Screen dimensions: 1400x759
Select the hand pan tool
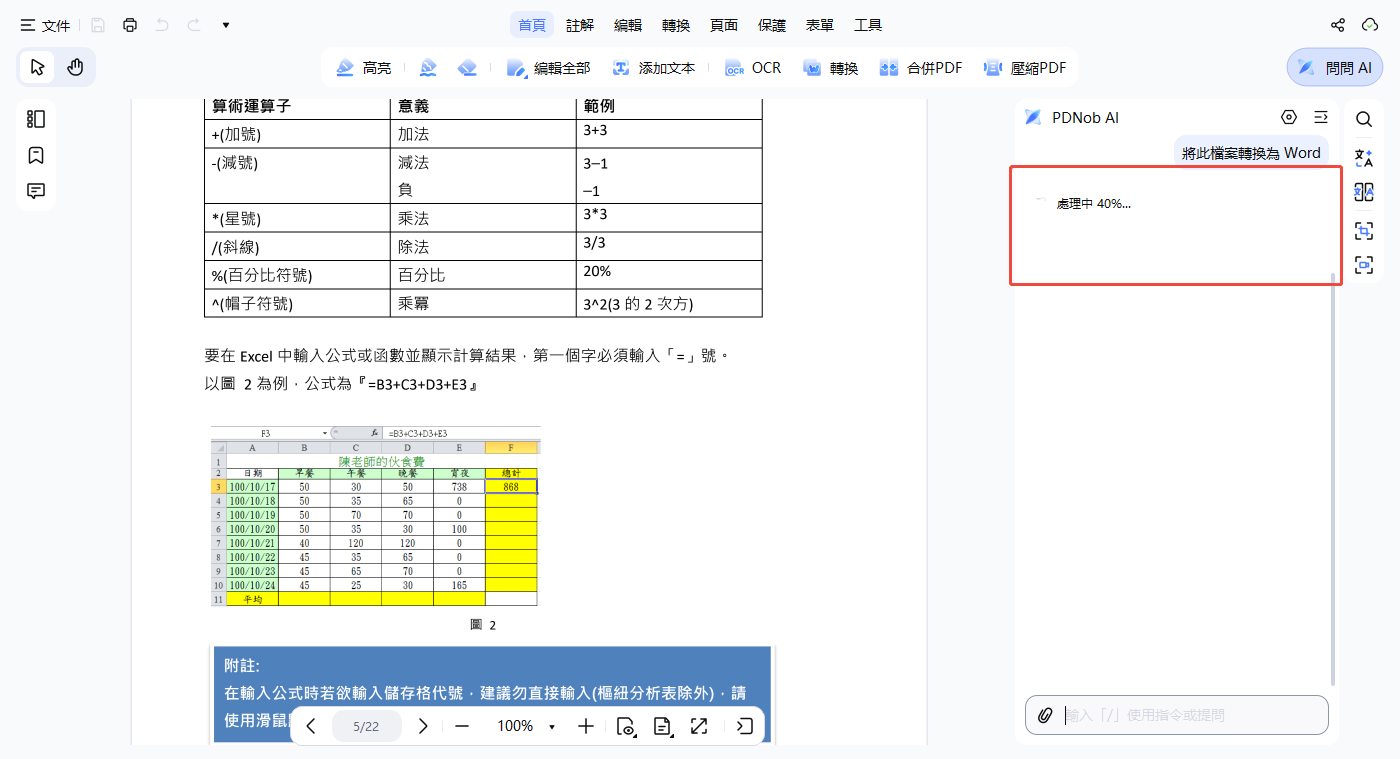pyautogui.click(x=75, y=67)
